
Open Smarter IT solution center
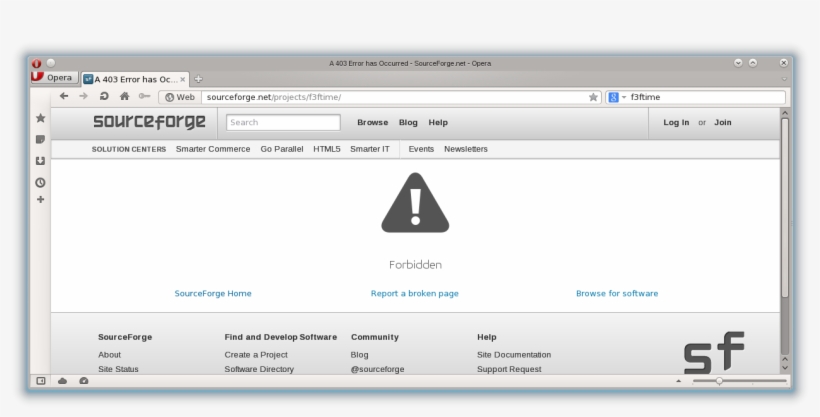tap(370, 149)
